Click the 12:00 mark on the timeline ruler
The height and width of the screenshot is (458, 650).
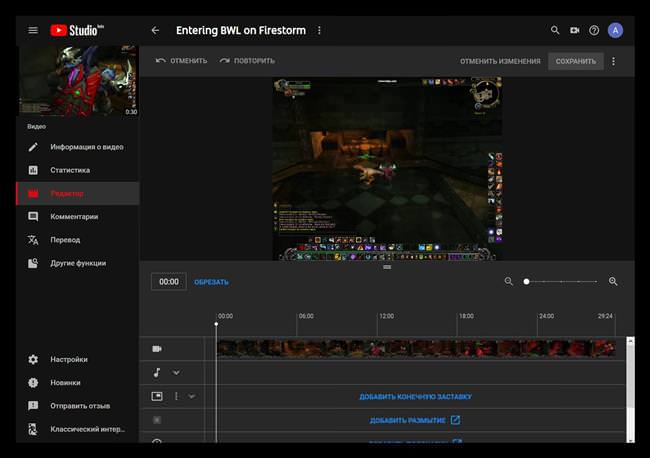pos(386,316)
